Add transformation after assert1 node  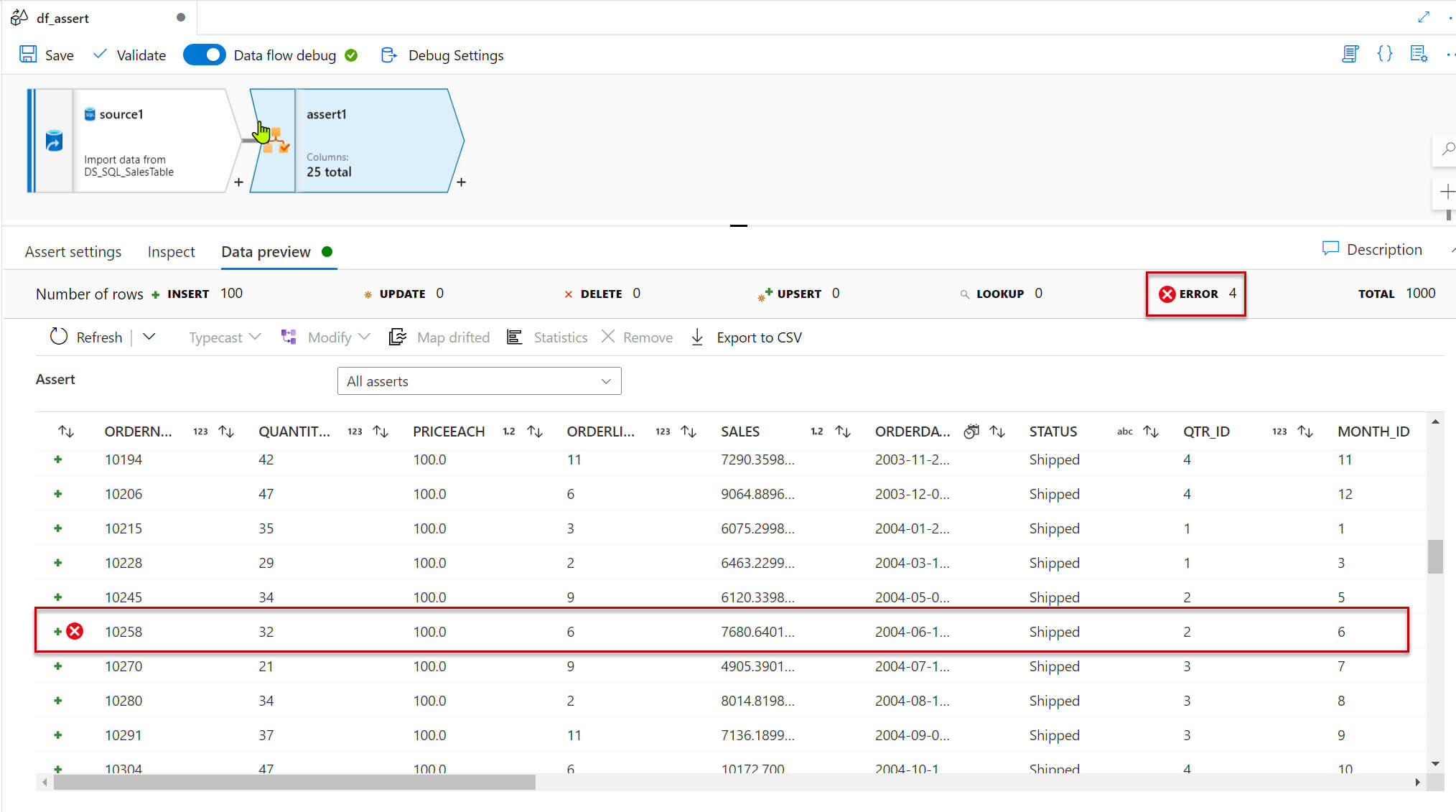click(x=461, y=182)
